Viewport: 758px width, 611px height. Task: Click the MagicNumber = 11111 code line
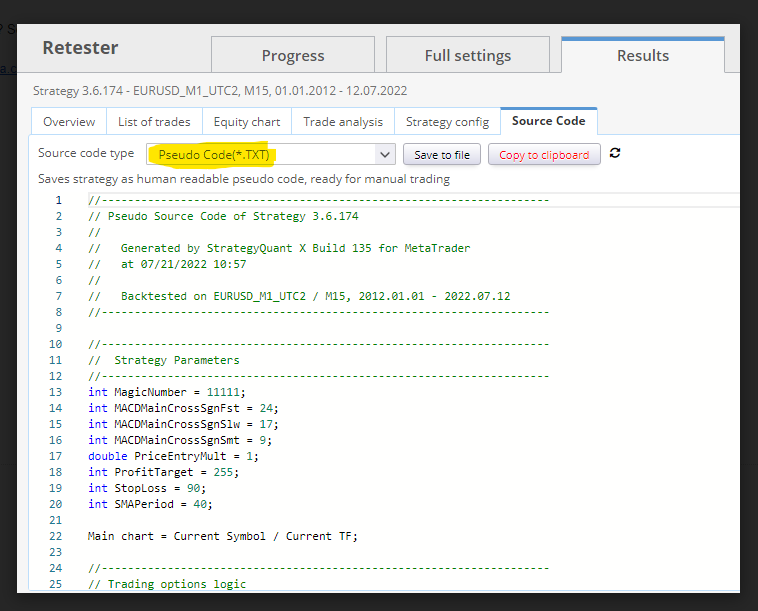(166, 392)
